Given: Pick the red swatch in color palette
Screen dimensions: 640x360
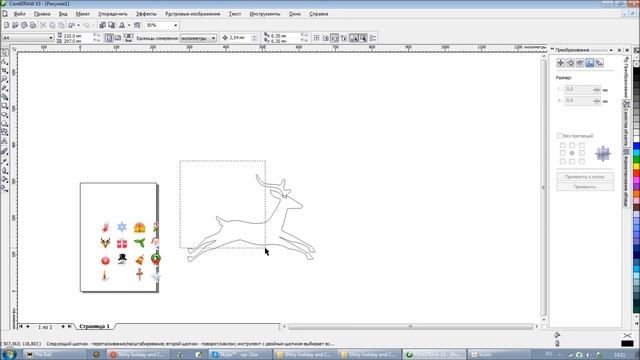Looking at the screenshot, I should (x=636, y=173).
